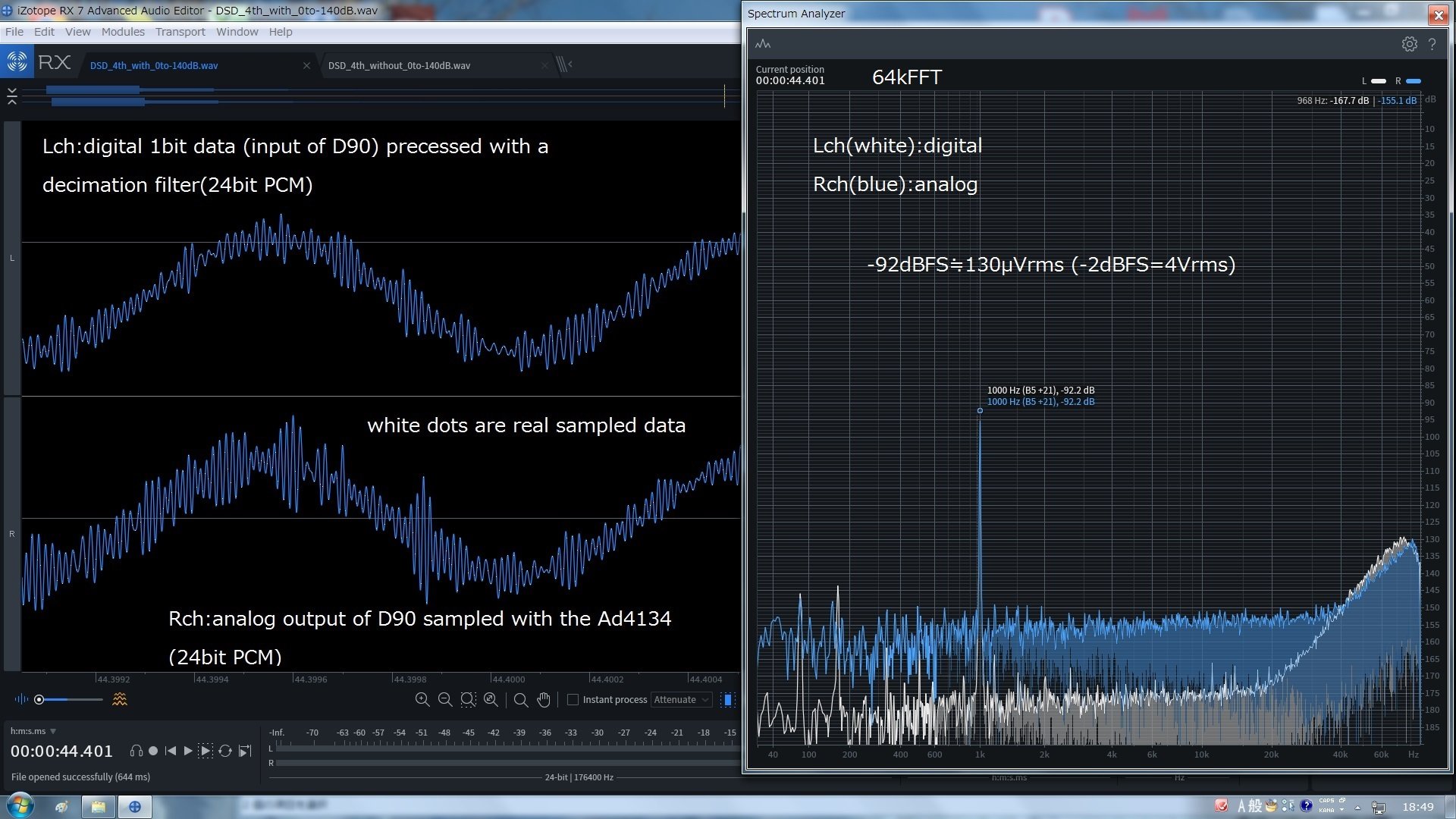Image resolution: width=1456 pixels, height=819 pixels.
Task: Click the network tray icon
Action: pyautogui.click(x=1379, y=807)
